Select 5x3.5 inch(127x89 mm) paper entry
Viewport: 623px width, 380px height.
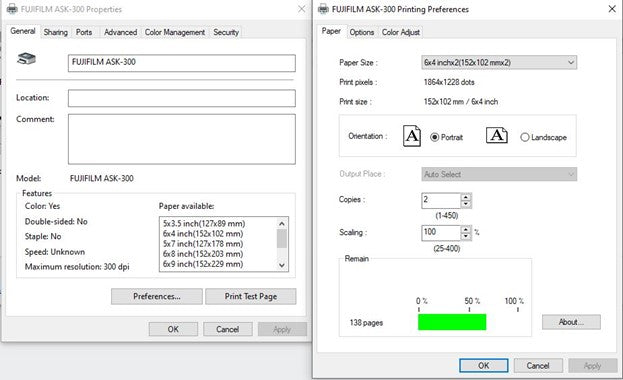[204, 223]
